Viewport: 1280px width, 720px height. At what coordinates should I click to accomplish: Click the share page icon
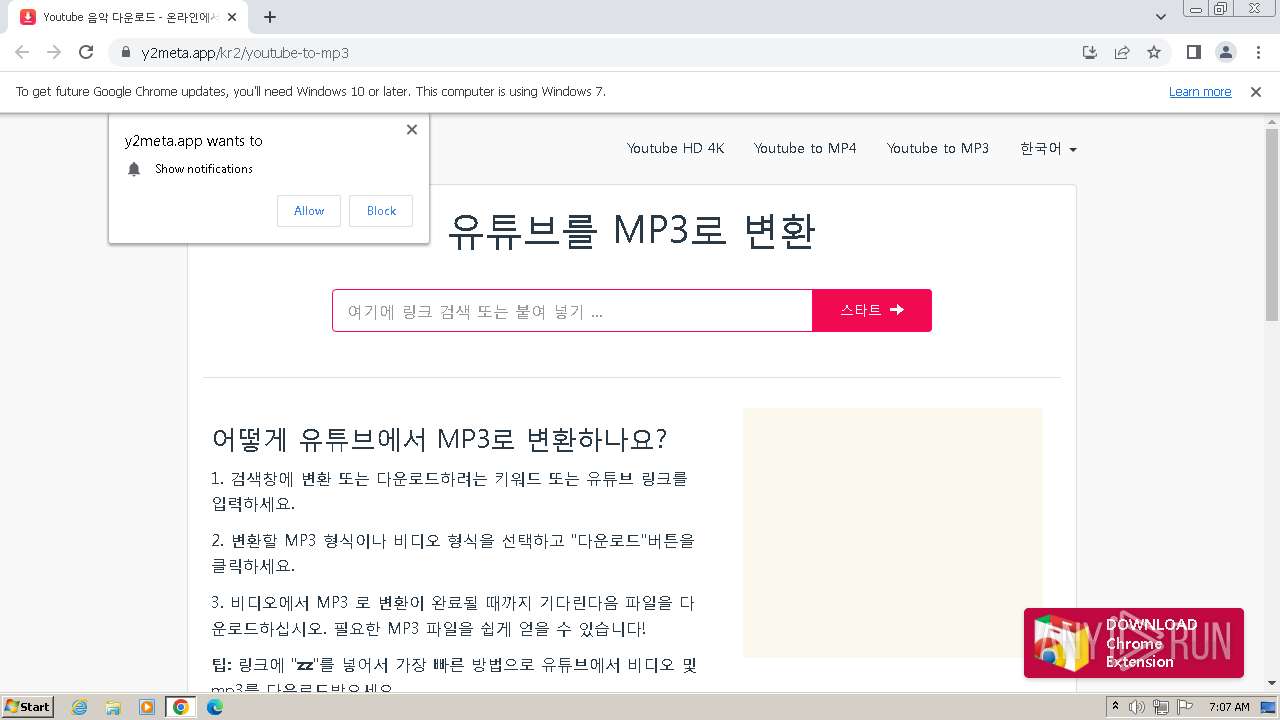tap(1122, 52)
